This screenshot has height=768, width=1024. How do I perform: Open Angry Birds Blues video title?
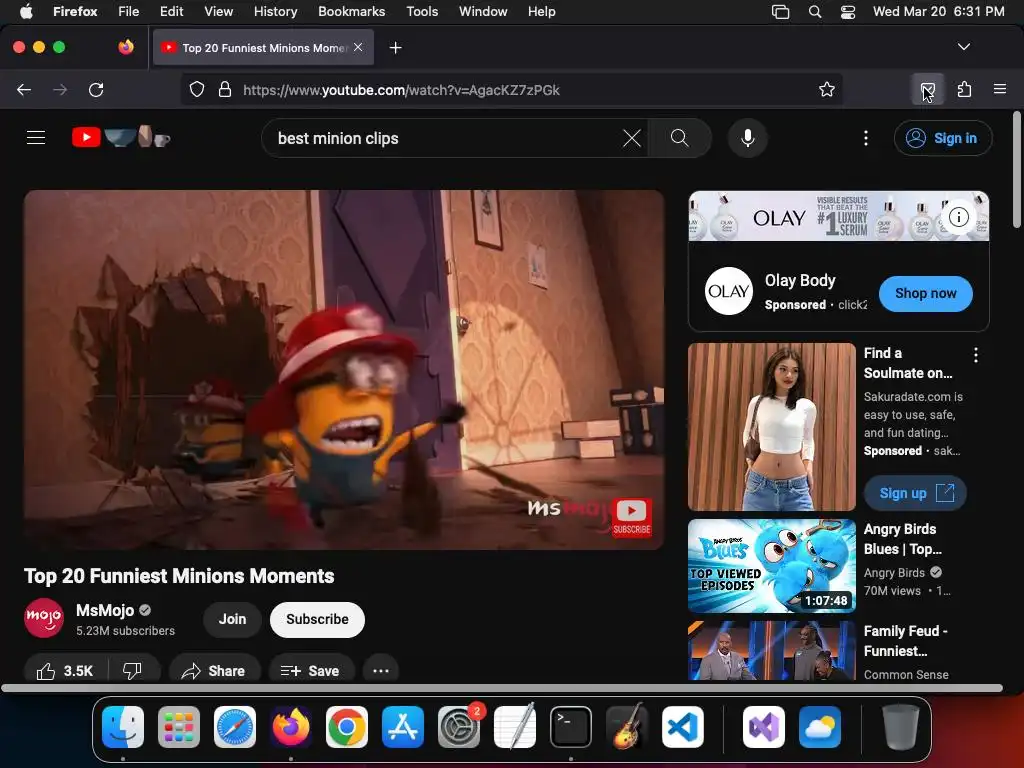(x=903, y=539)
